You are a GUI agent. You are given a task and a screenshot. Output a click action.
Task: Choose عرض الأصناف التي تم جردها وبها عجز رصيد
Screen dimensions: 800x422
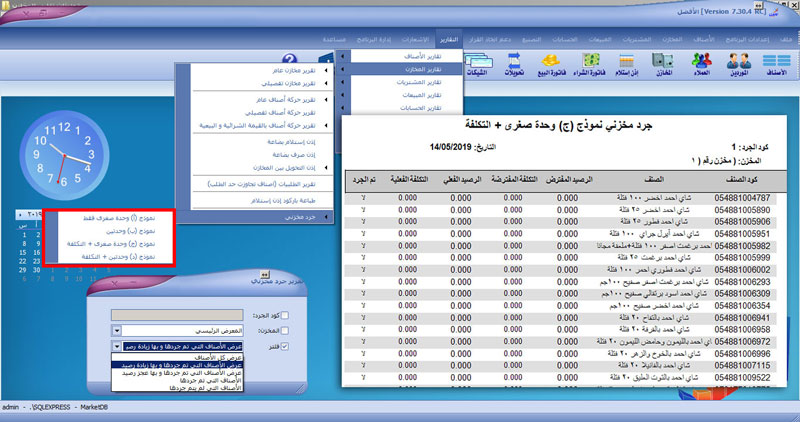click(177, 373)
